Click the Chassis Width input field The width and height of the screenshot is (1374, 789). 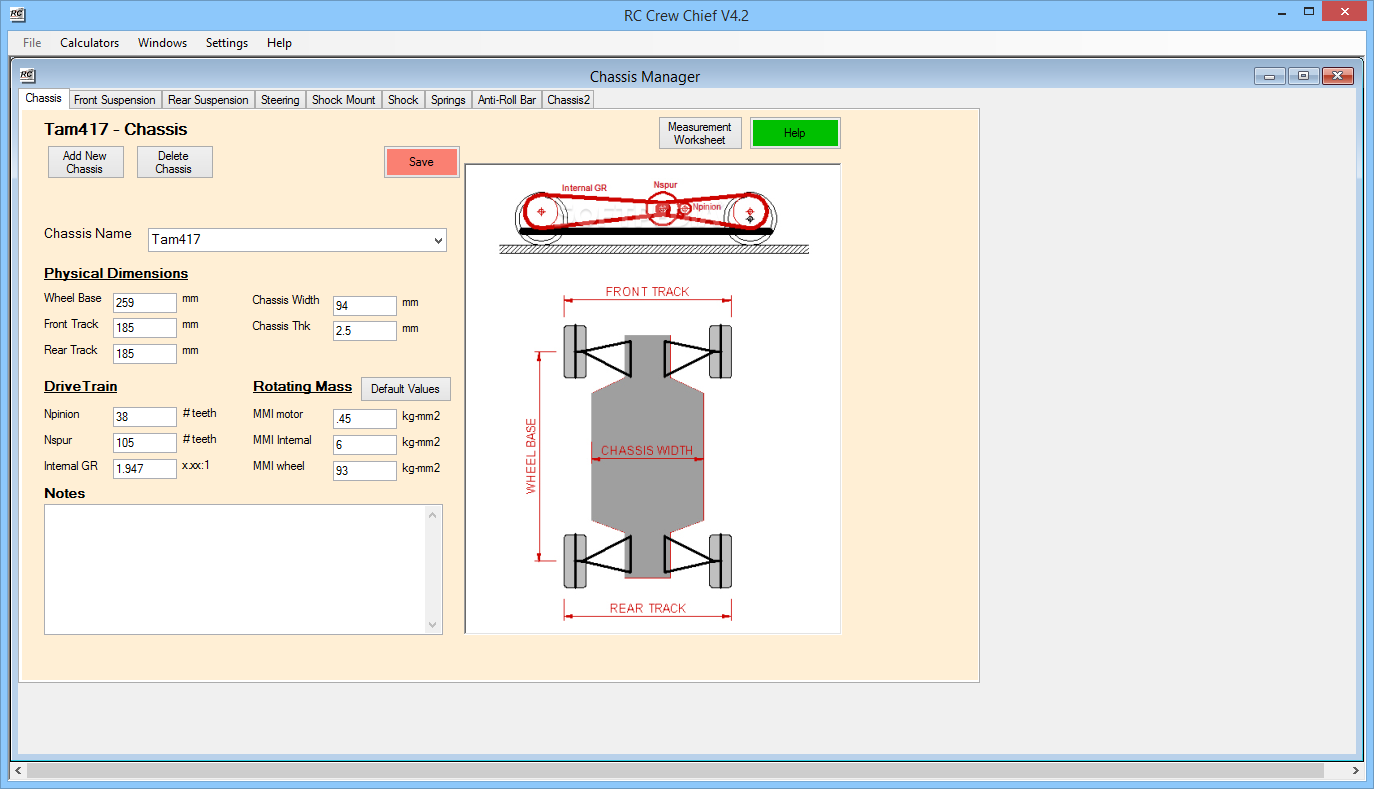coord(365,306)
